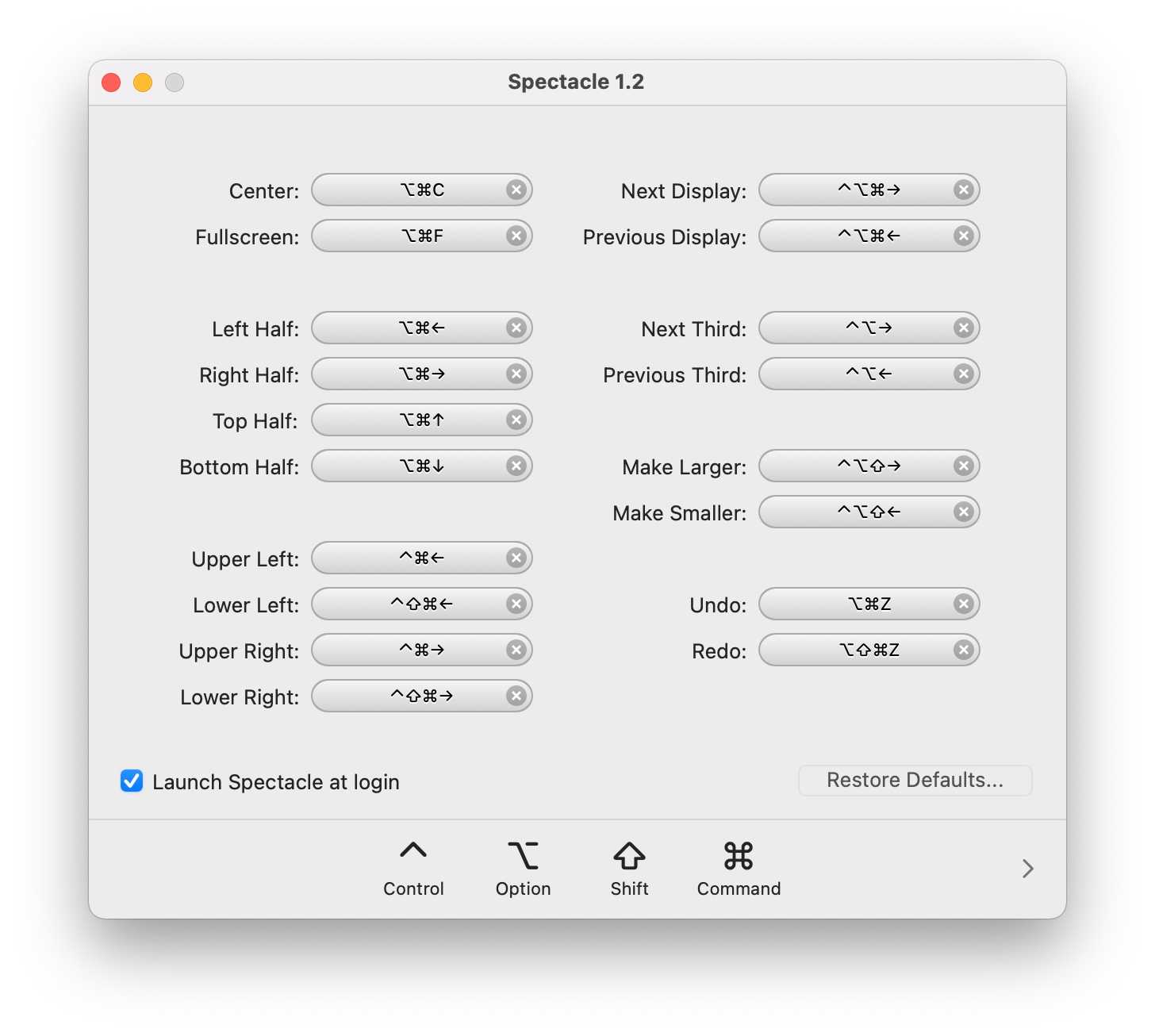This screenshot has height=1036, width=1155.
Task: Click the 'Center:' label
Action: [x=264, y=191]
